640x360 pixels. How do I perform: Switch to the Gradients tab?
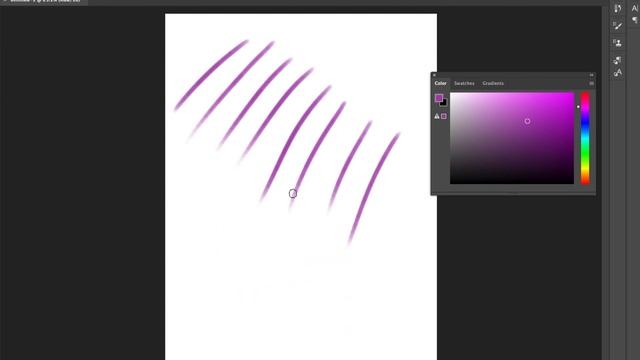(x=493, y=83)
